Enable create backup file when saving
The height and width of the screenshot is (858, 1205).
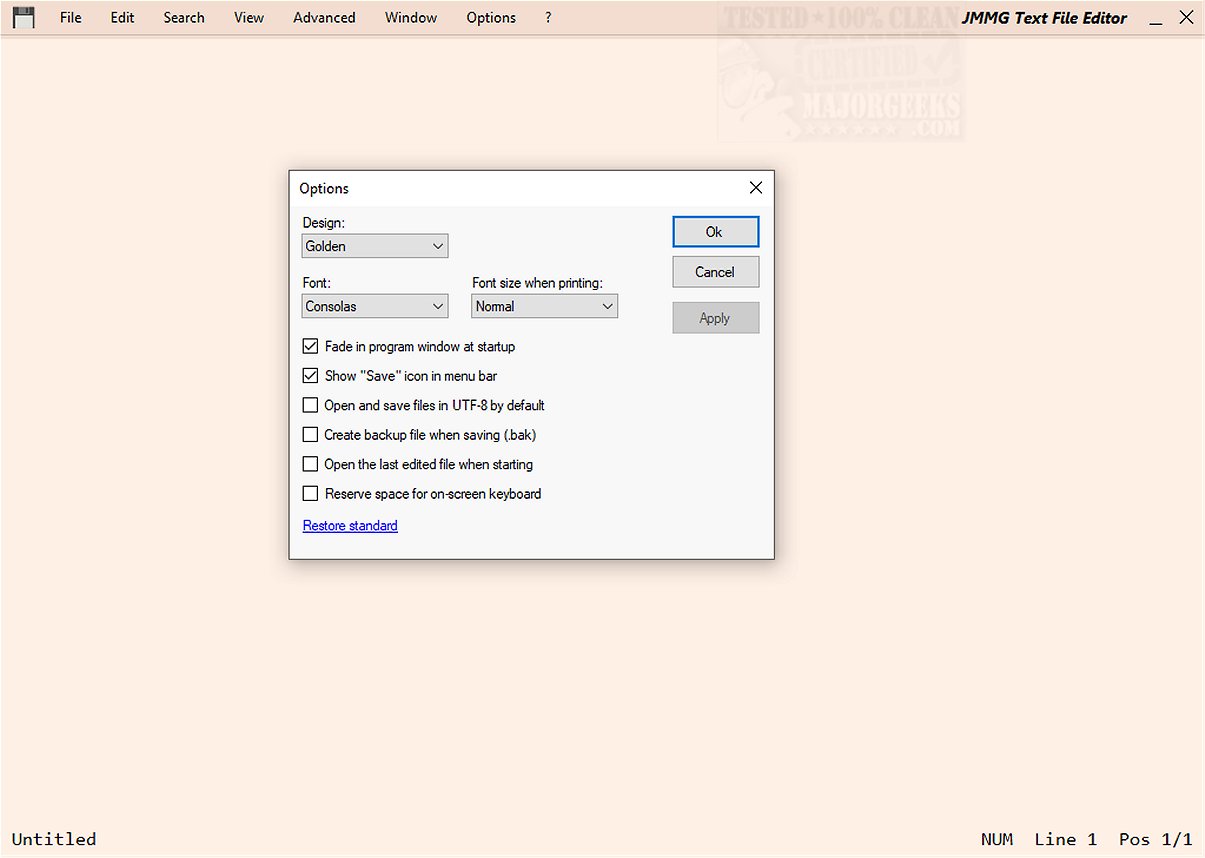(310, 434)
